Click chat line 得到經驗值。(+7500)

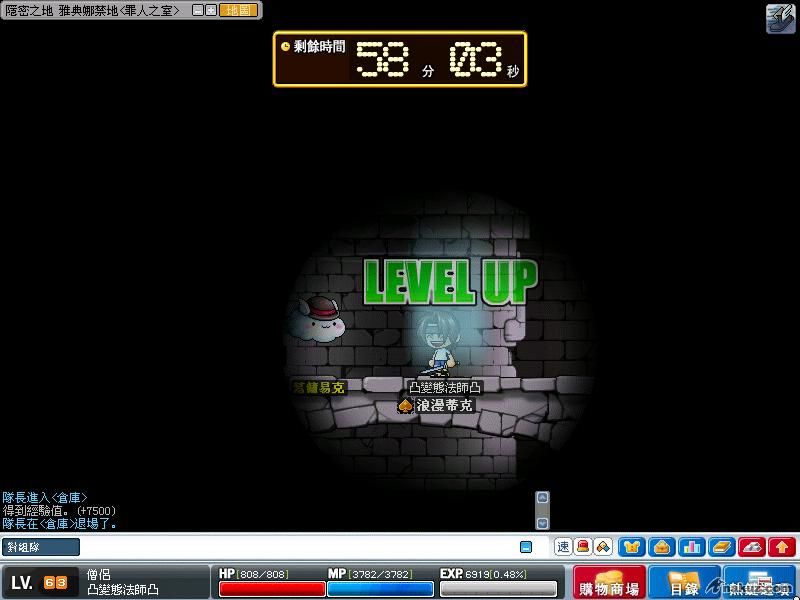59,511
